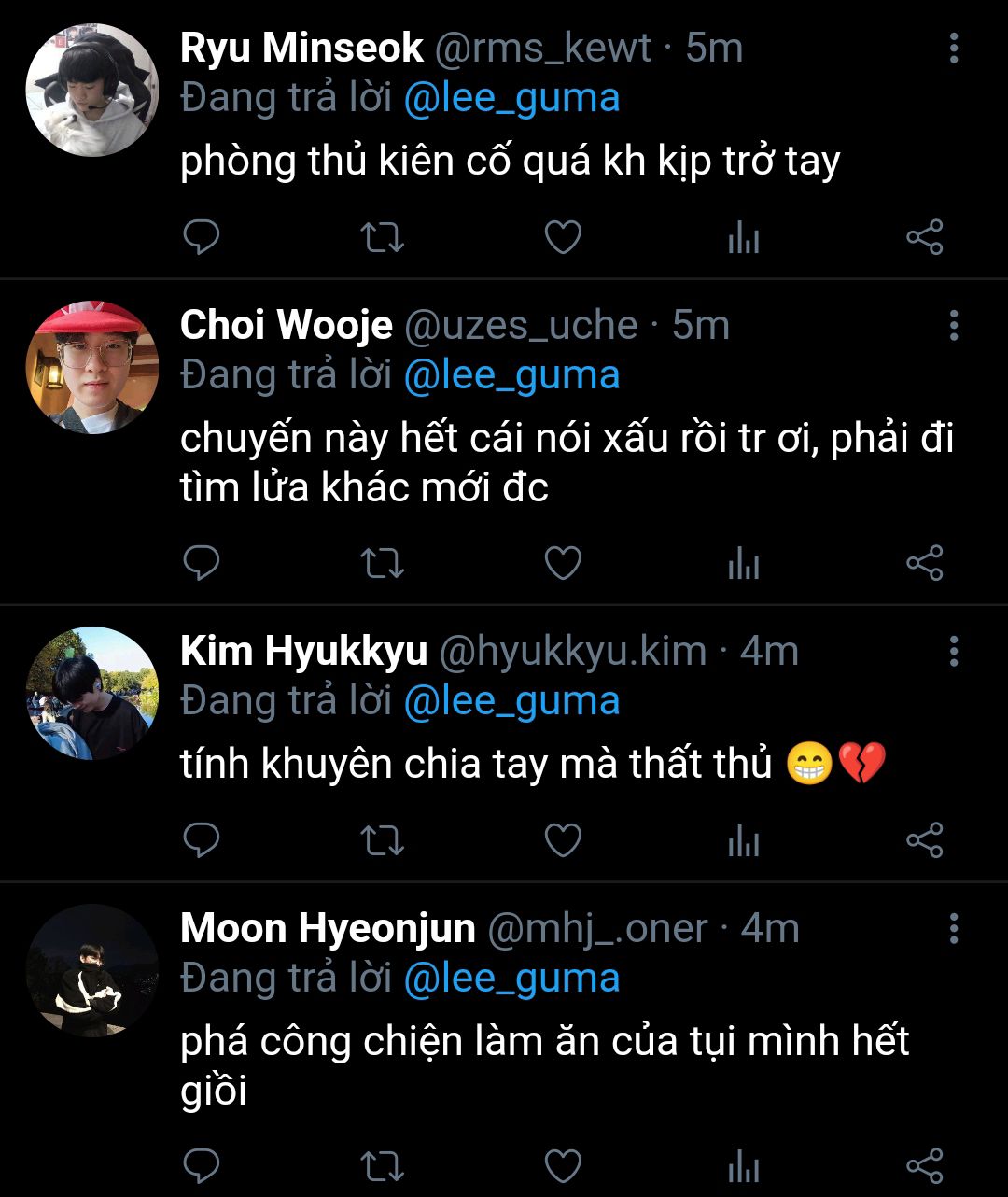
Task: Like Kim Hyukkyu's reply
Action: [x=563, y=840]
